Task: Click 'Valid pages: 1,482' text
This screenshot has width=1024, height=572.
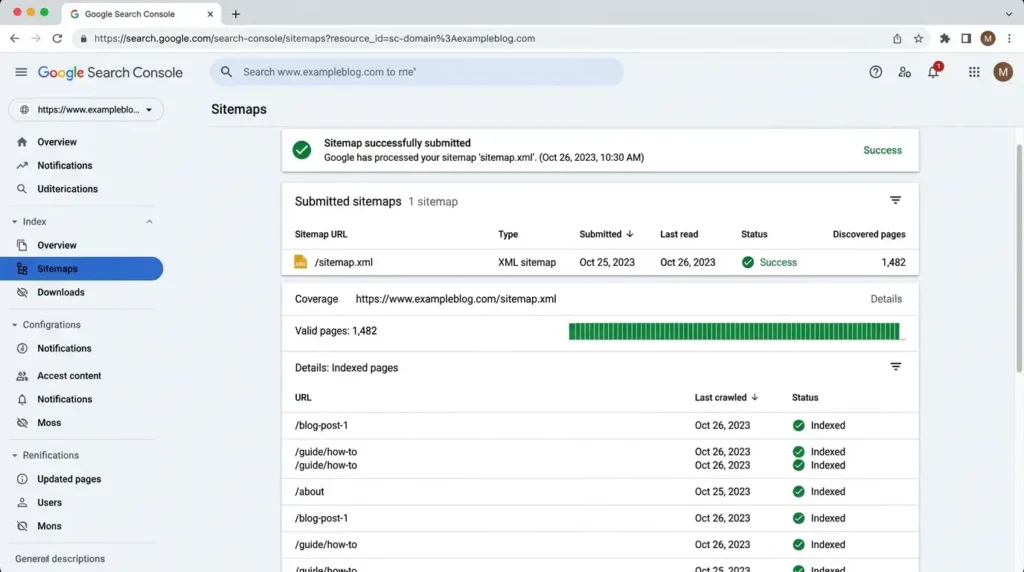Action: click(x=336, y=330)
